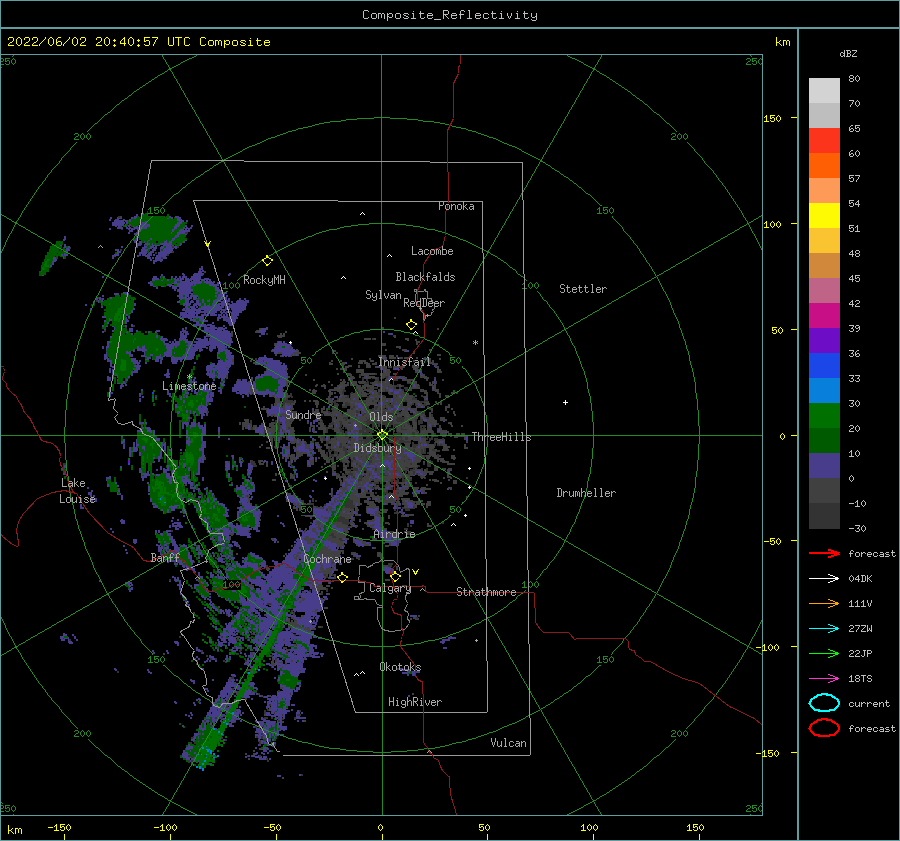This screenshot has width=900, height=841.
Task: Click the Calgary city label
Action: tap(390, 588)
